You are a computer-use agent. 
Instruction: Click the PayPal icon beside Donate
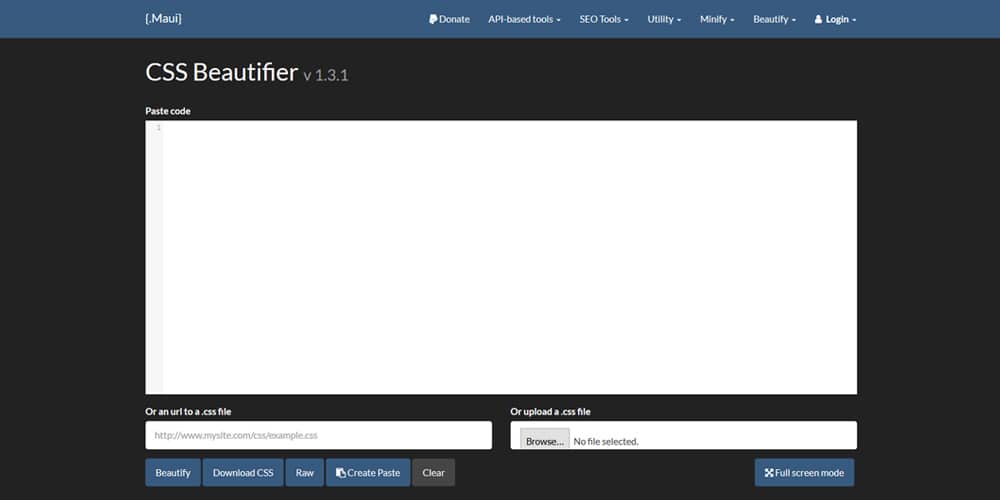[433, 19]
